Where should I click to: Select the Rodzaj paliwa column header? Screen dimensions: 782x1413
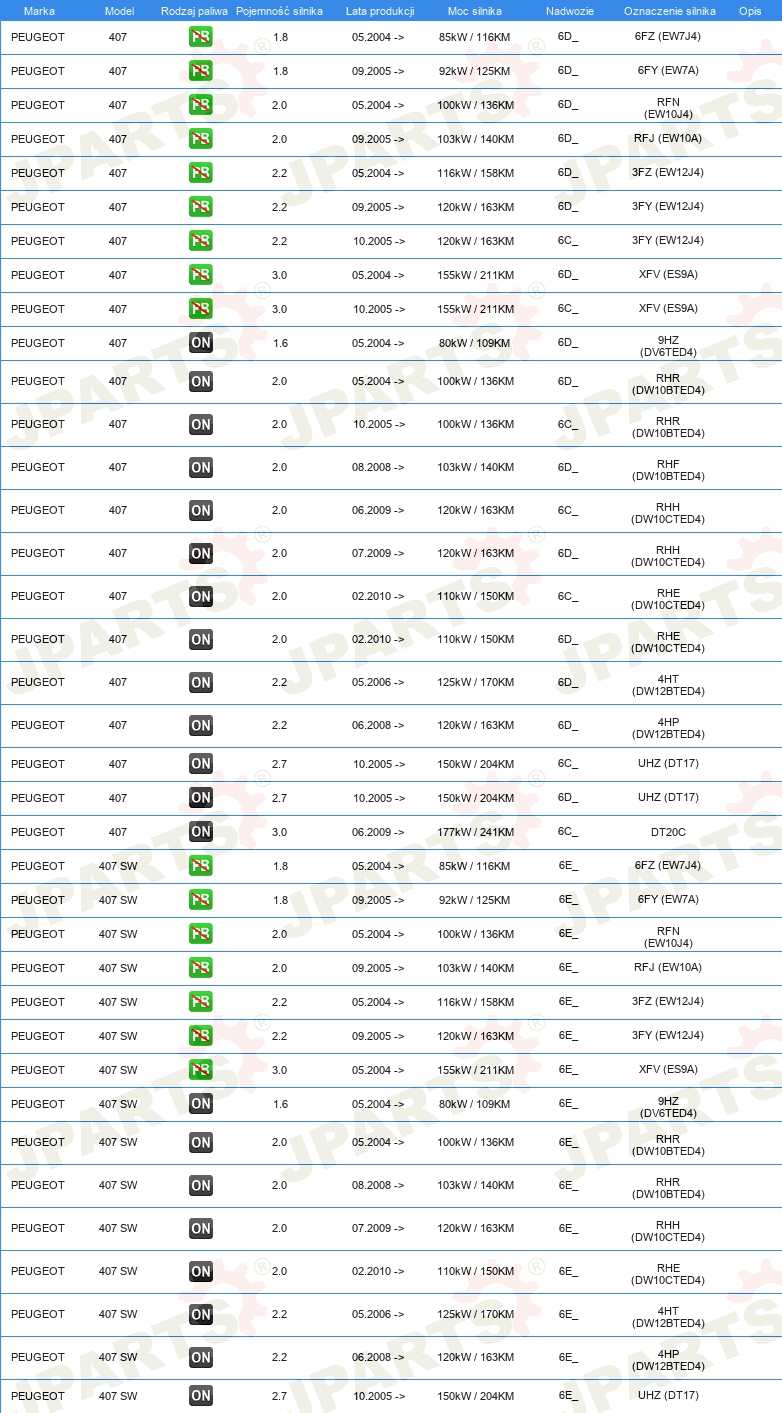point(194,11)
